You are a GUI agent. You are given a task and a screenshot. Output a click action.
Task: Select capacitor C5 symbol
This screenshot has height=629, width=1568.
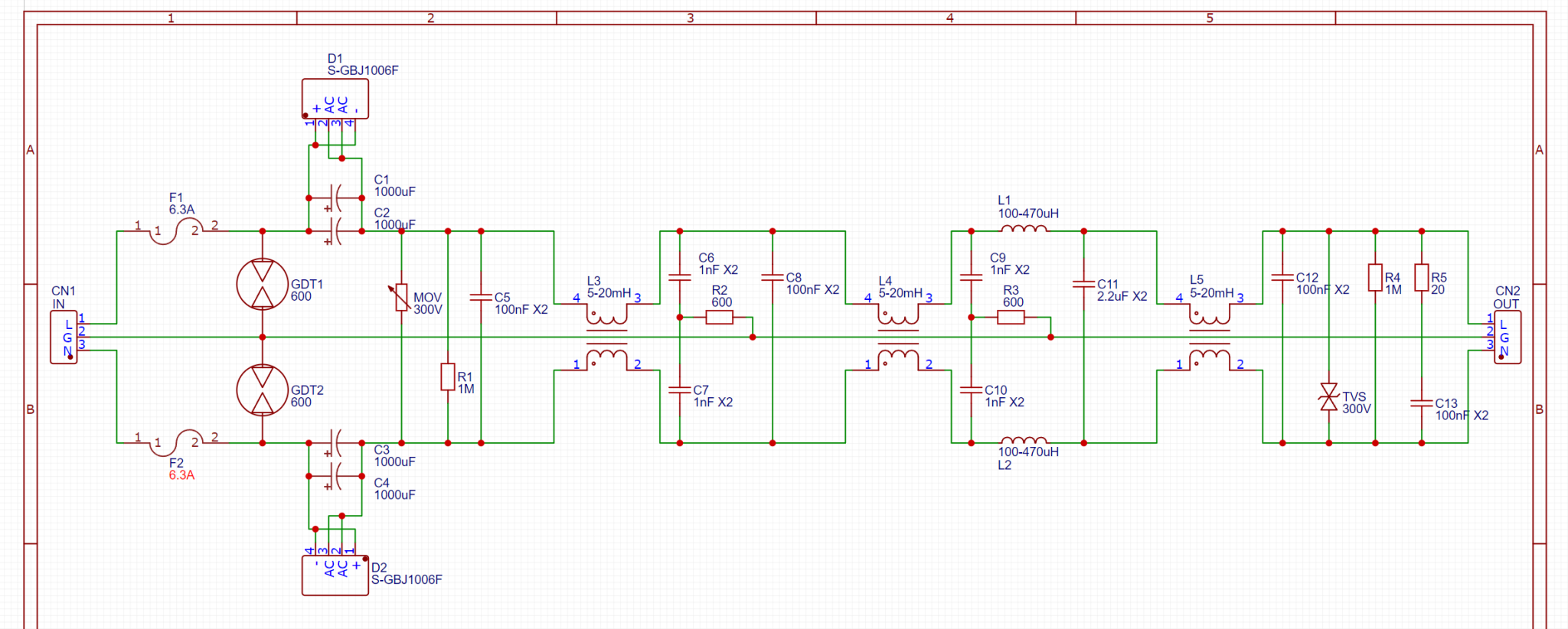[x=481, y=297]
